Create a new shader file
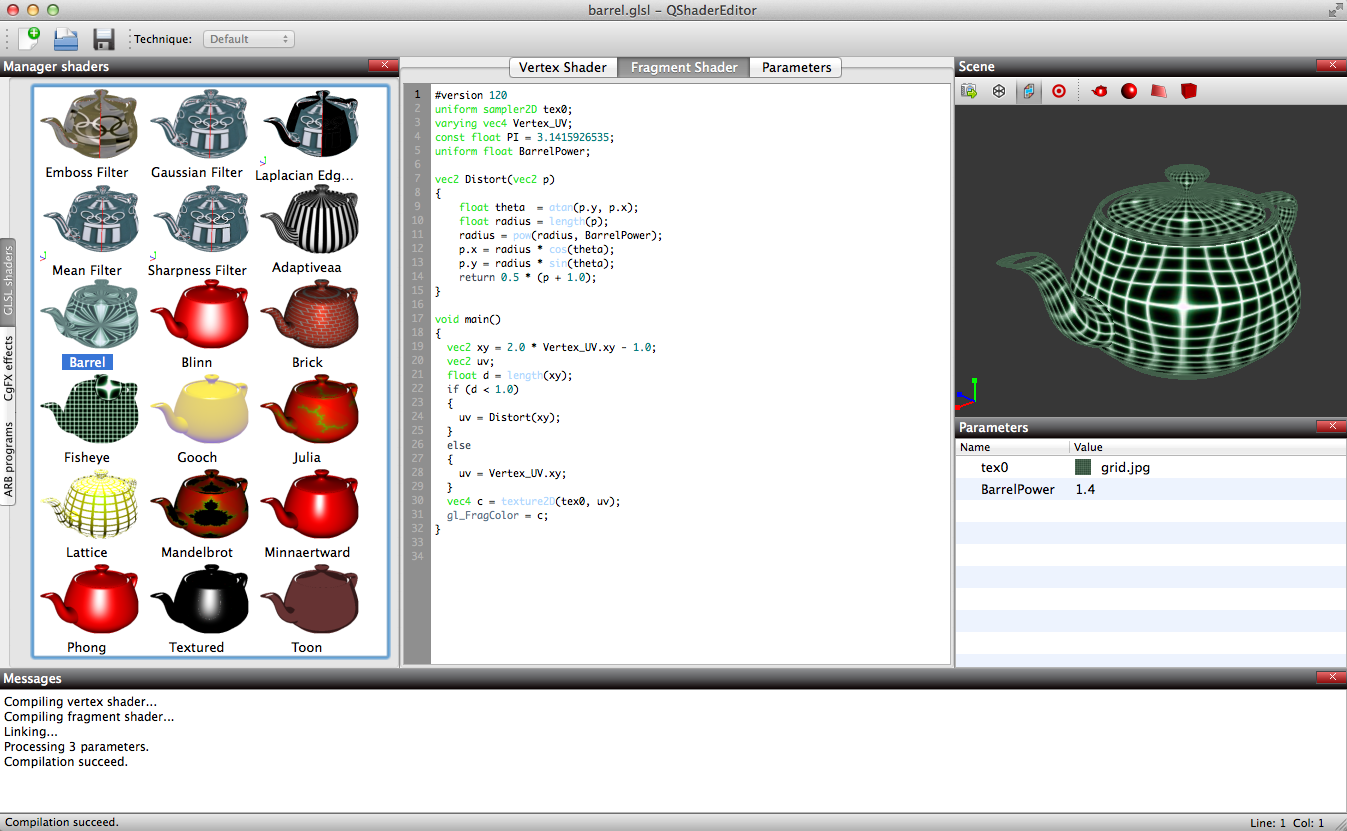 click(x=30, y=39)
